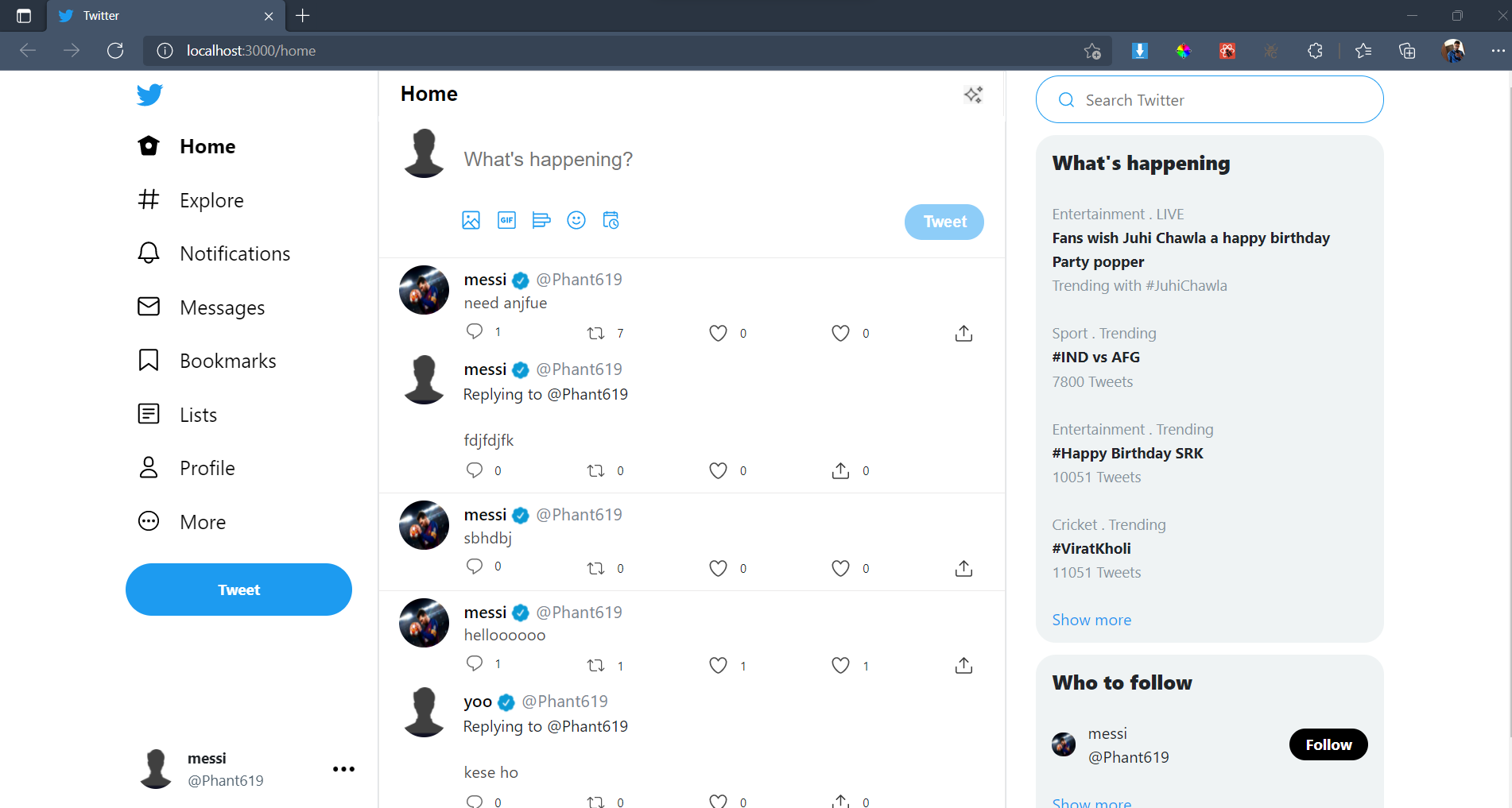Reply to messi's 'need anjfue' tweet
The image size is (1512, 808).
point(475,331)
